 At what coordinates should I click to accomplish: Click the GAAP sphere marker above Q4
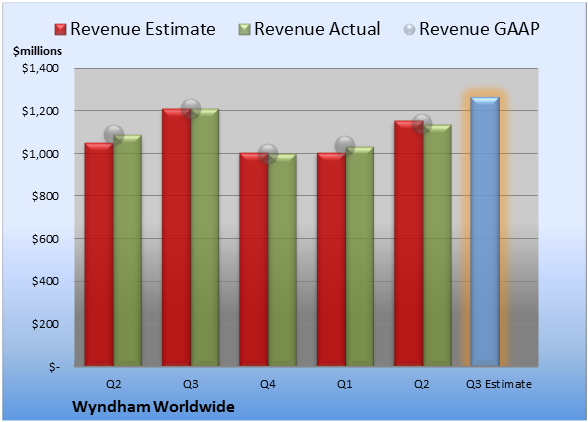coord(268,154)
